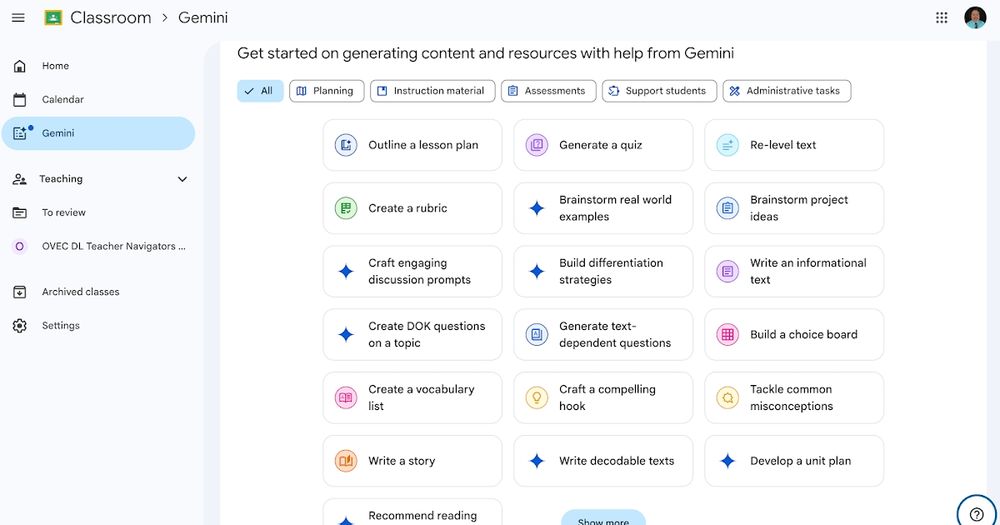The width and height of the screenshot is (1000, 525).
Task: Open the Google apps grid
Action: [941, 18]
